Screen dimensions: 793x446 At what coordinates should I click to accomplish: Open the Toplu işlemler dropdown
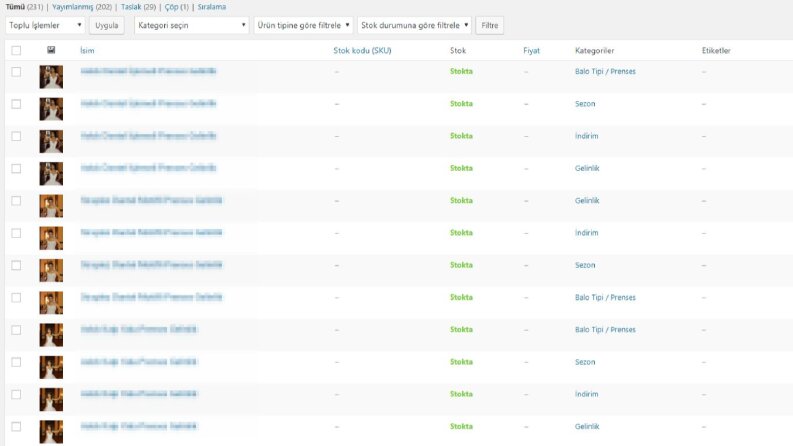point(45,25)
